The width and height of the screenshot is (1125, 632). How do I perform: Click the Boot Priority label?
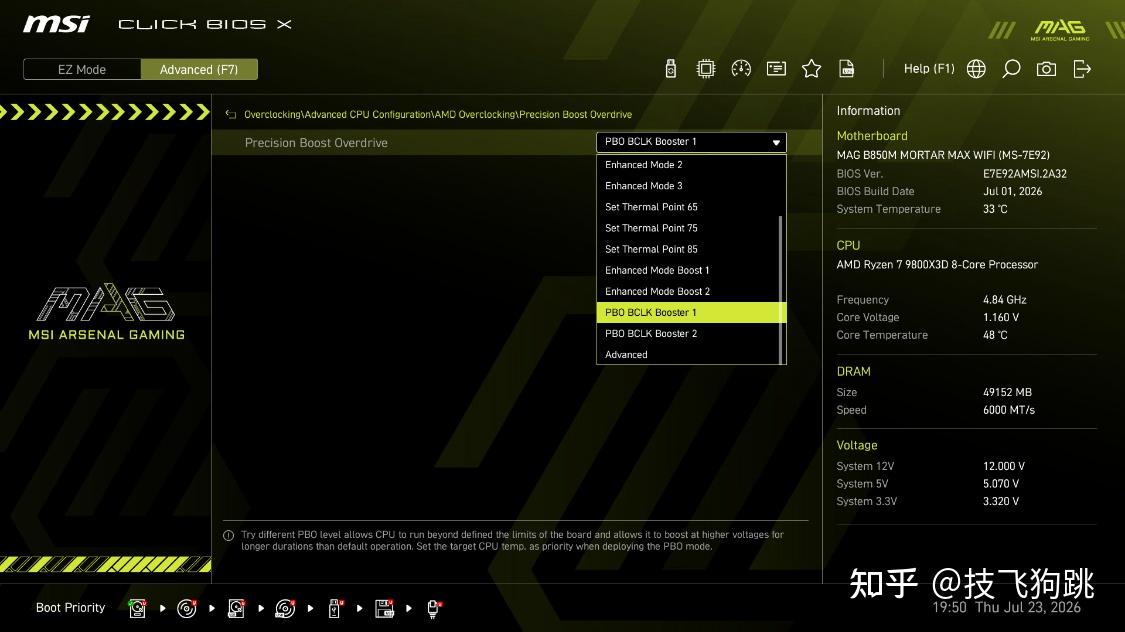click(70, 608)
